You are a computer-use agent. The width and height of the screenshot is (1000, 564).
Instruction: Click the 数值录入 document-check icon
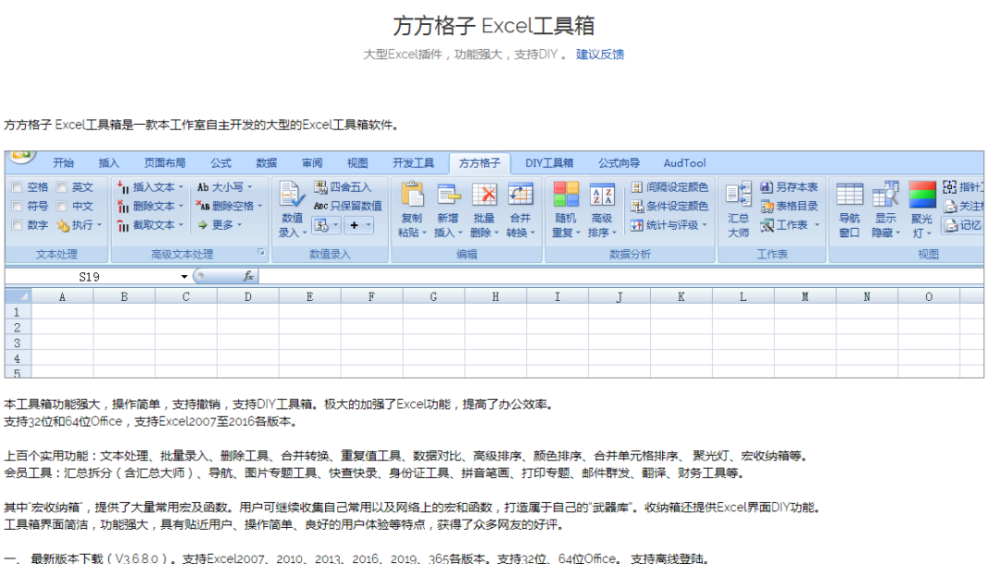(291, 195)
